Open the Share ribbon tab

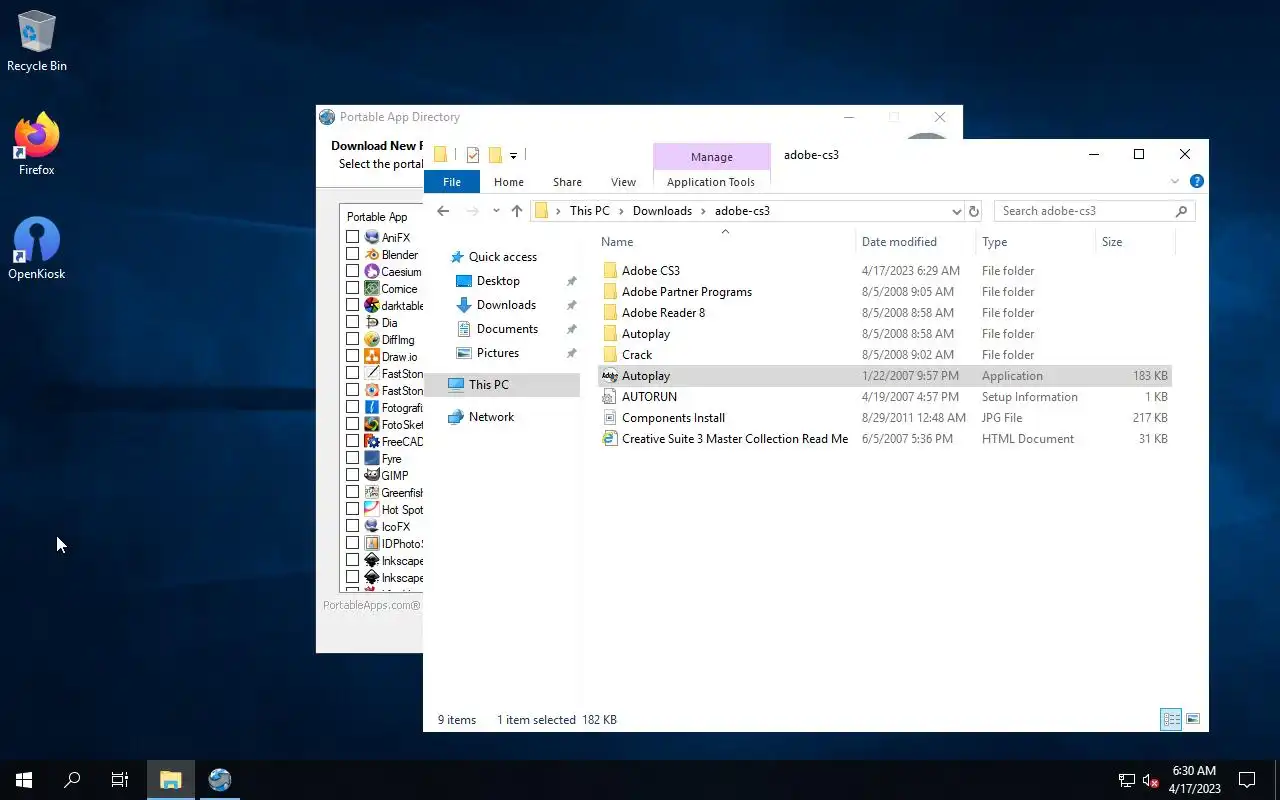tap(567, 182)
